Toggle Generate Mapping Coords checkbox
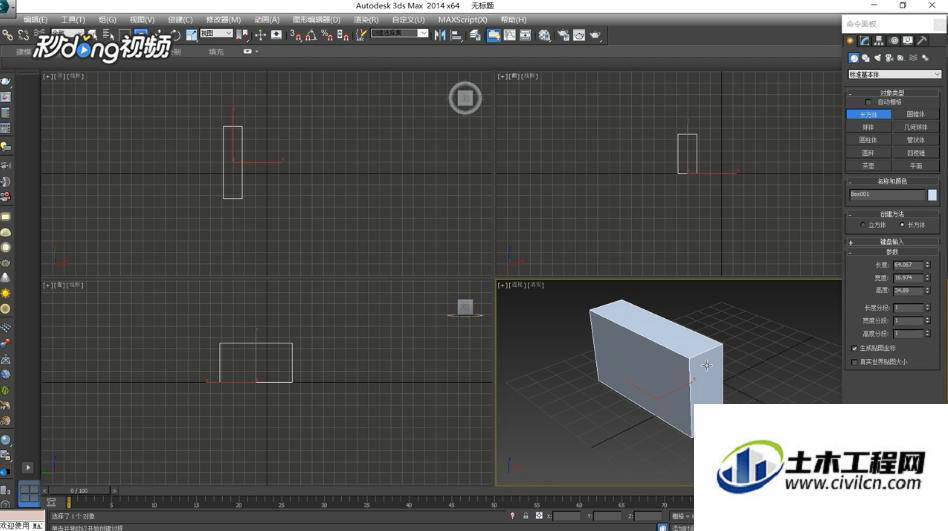This screenshot has width=948, height=531. click(x=854, y=348)
